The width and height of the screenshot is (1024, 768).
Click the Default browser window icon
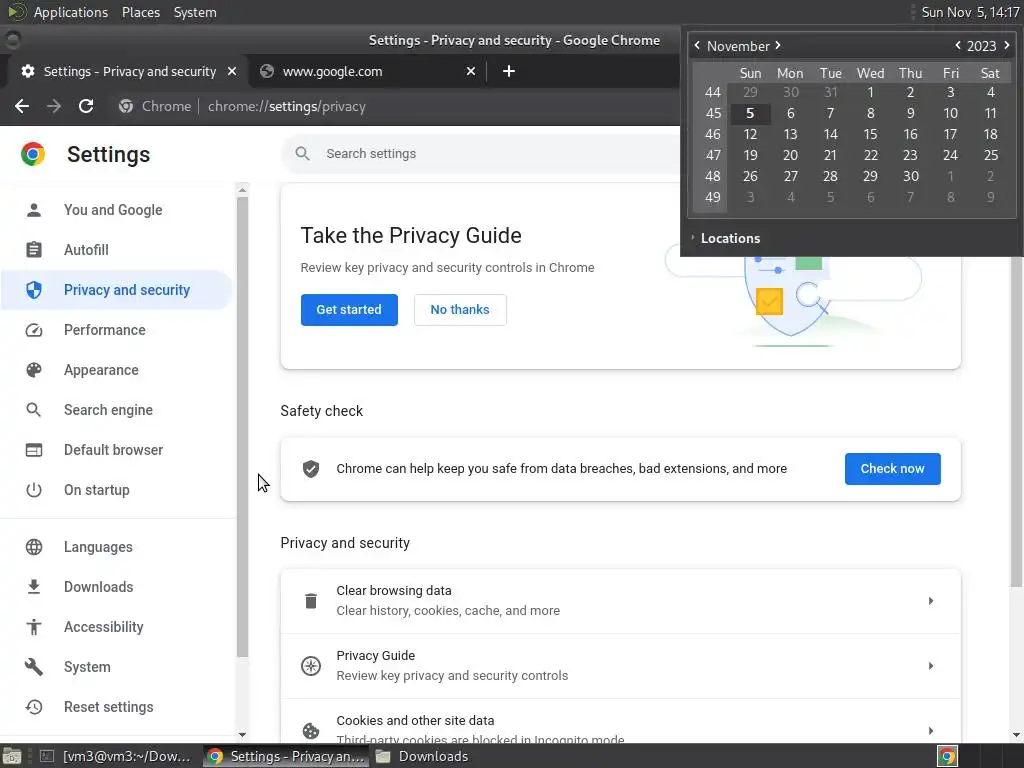pos(34,450)
